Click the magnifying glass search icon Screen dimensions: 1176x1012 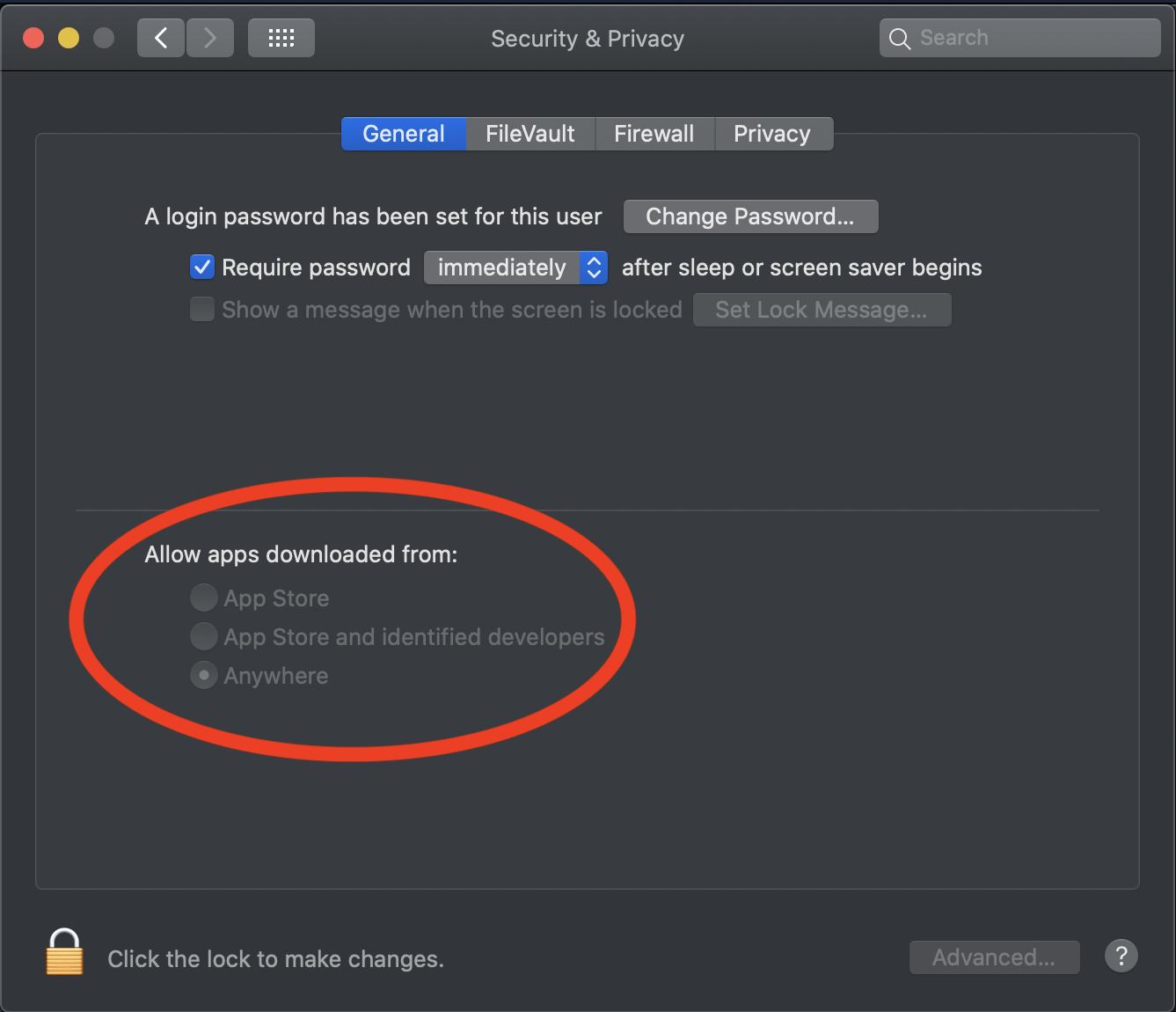tap(899, 39)
